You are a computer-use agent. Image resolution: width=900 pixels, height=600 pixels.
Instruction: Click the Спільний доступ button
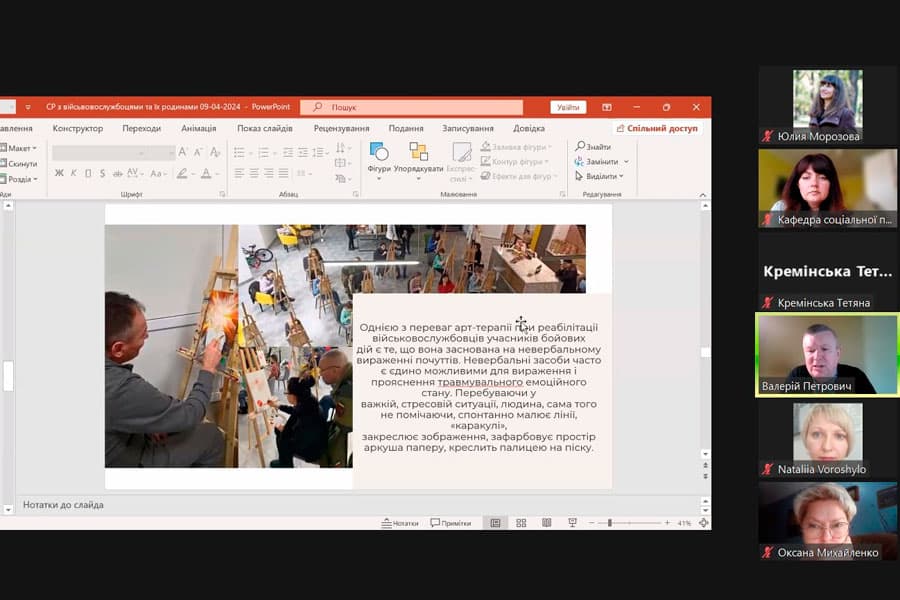657,128
